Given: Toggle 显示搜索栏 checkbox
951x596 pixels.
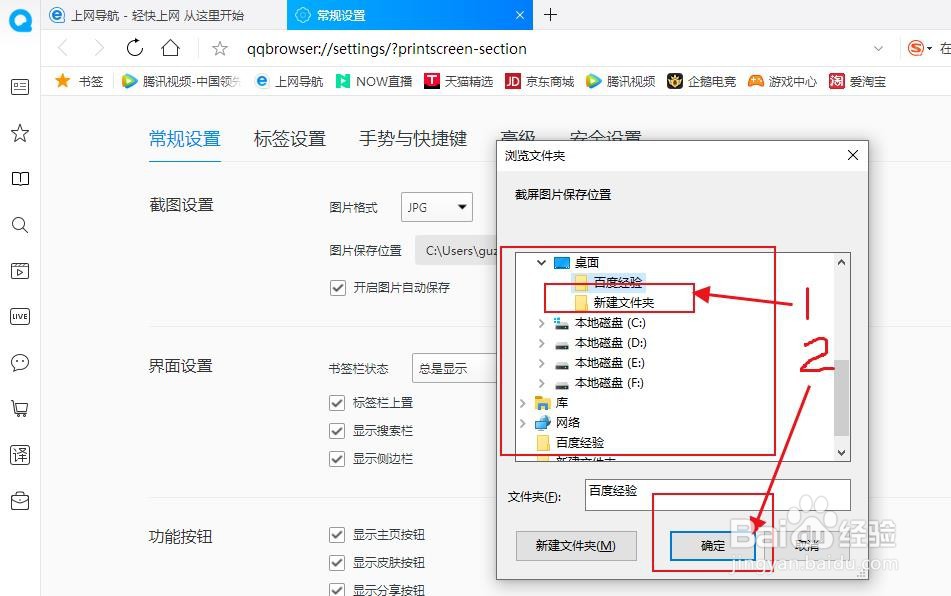Looking at the screenshot, I should [337, 430].
